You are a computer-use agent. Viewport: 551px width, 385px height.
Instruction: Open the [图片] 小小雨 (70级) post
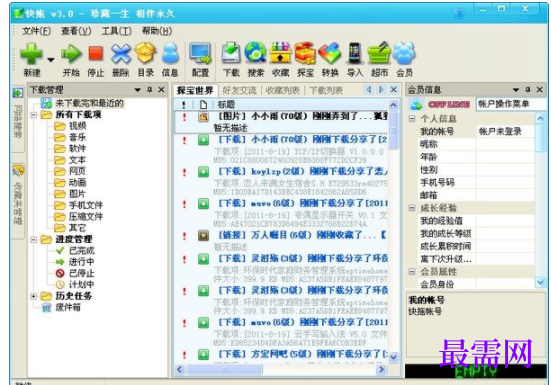pos(281,122)
